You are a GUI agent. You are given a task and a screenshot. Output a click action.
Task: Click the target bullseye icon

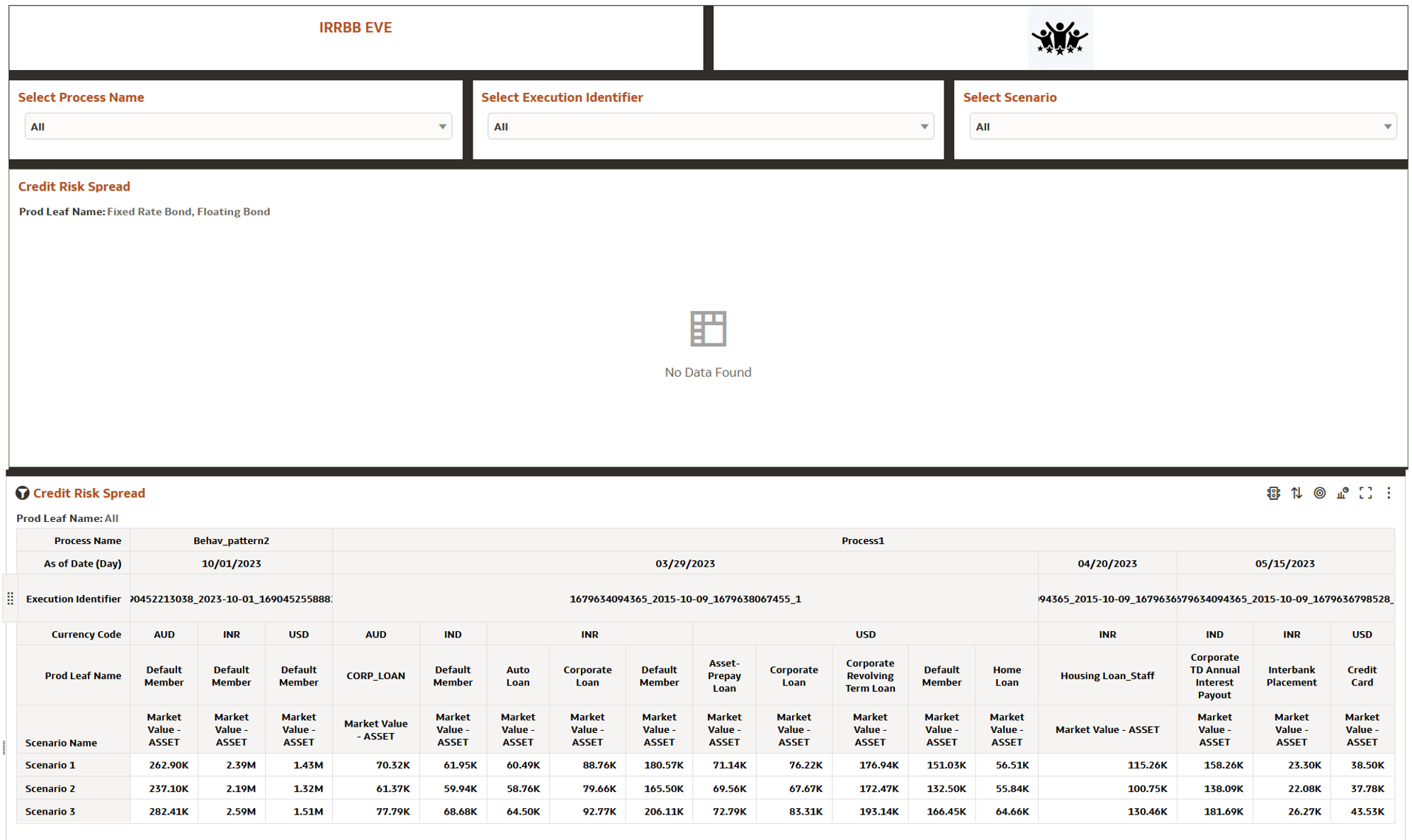[x=1319, y=493]
